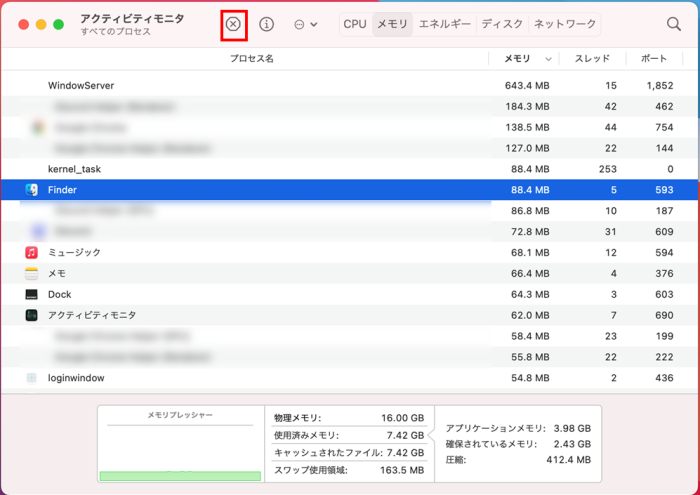
Task: Click the Dock process icon
Action: tap(32, 295)
